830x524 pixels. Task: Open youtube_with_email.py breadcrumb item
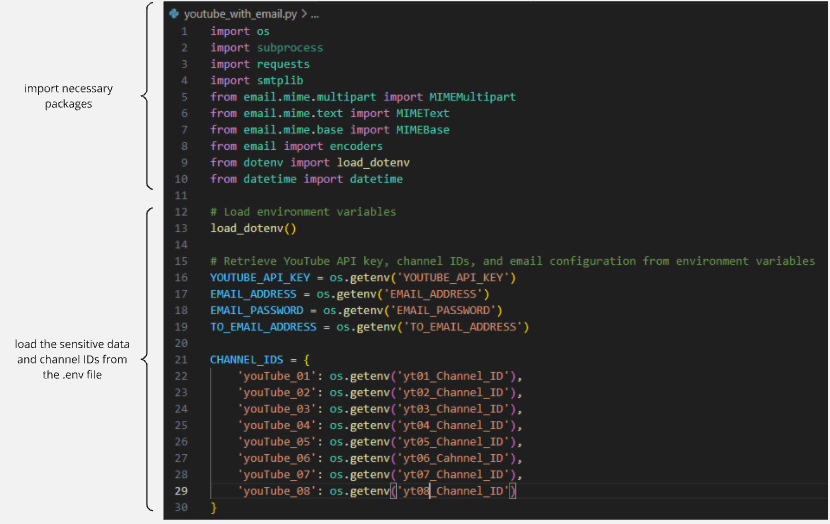point(240,14)
